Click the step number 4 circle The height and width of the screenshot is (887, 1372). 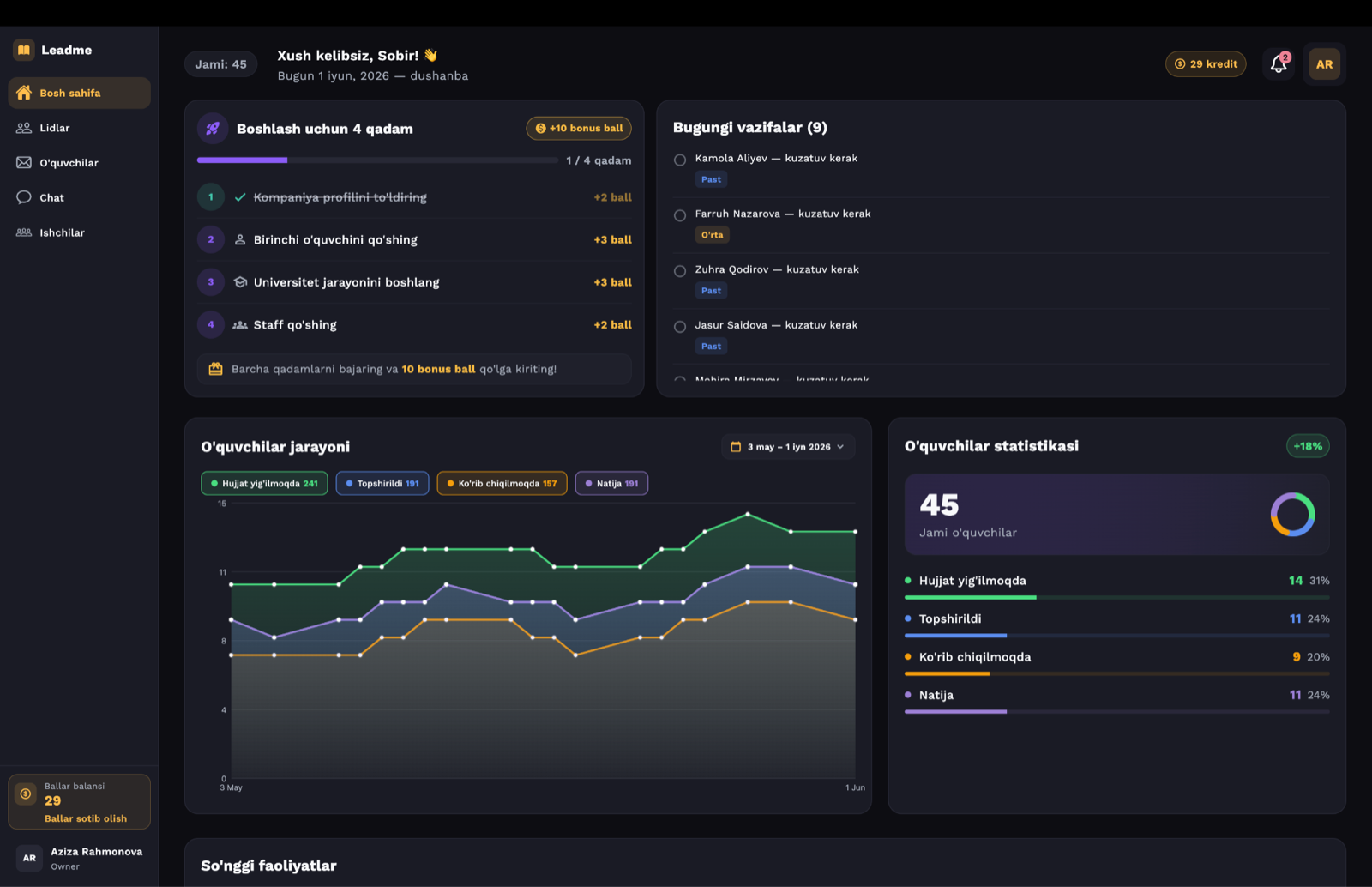[x=211, y=325]
